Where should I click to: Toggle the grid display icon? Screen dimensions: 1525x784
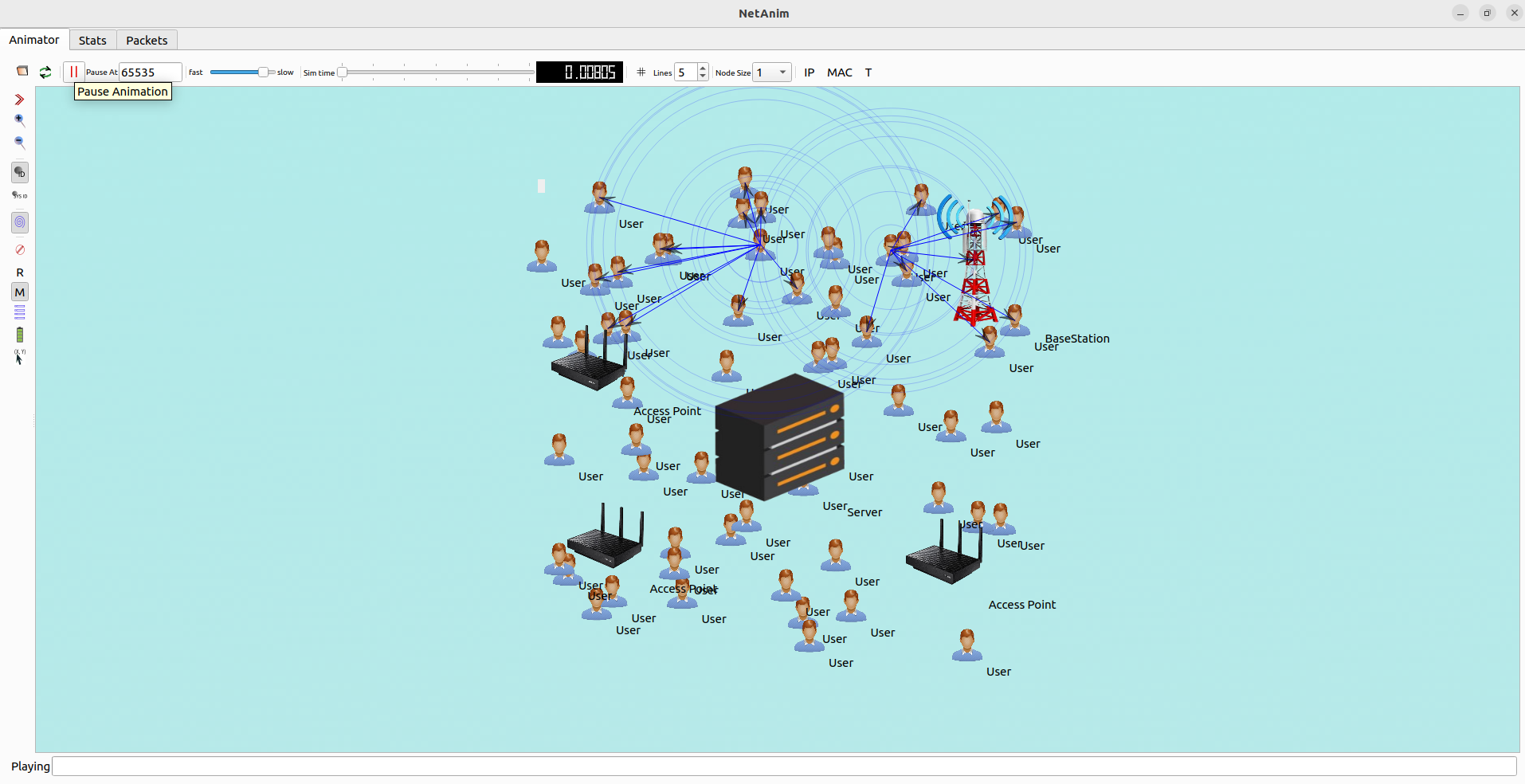coord(641,73)
